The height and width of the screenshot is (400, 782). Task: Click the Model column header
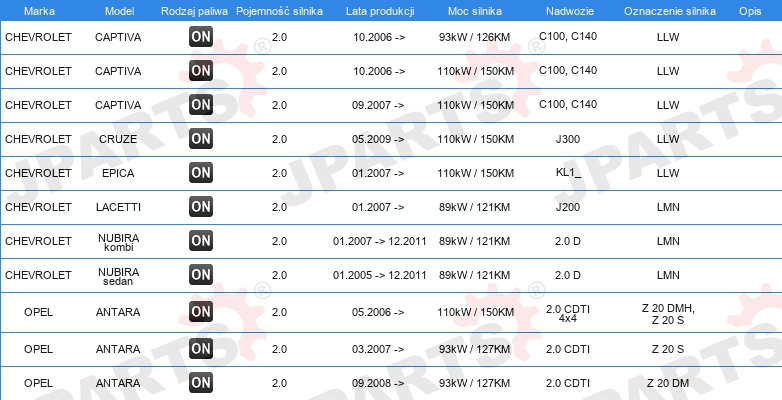pos(119,11)
